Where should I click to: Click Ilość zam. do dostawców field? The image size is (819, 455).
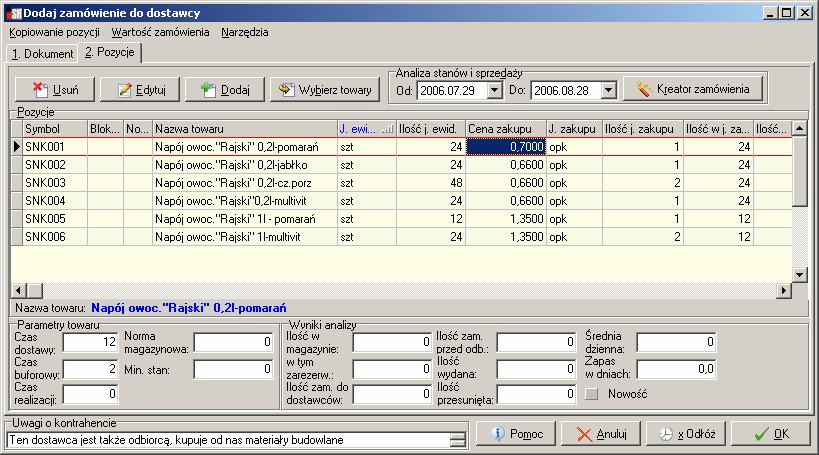pos(392,394)
